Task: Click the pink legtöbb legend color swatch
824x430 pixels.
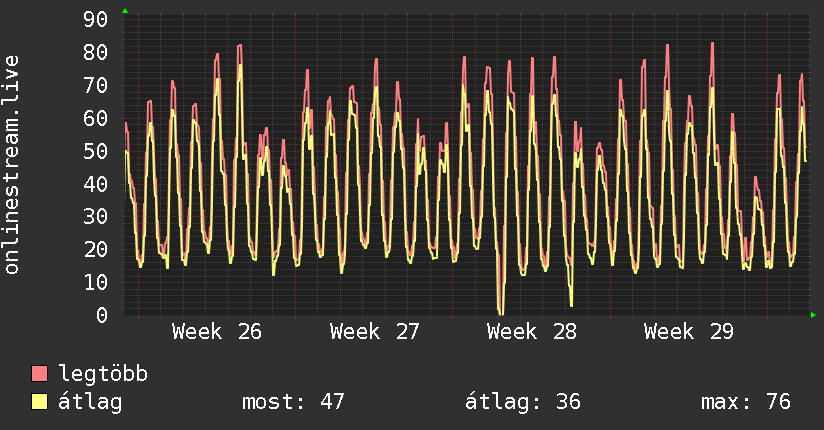Action: click(40, 373)
